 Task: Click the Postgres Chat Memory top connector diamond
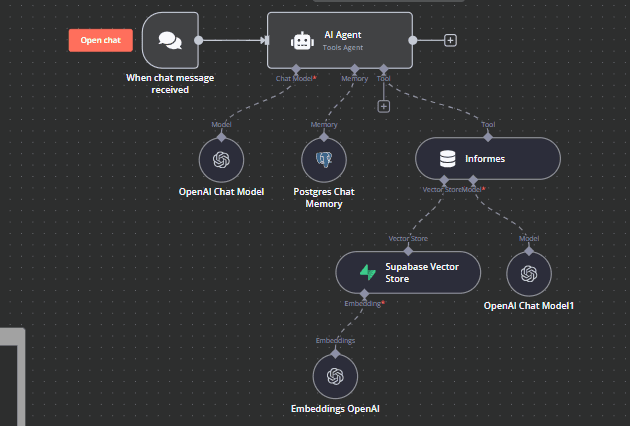coord(324,137)
